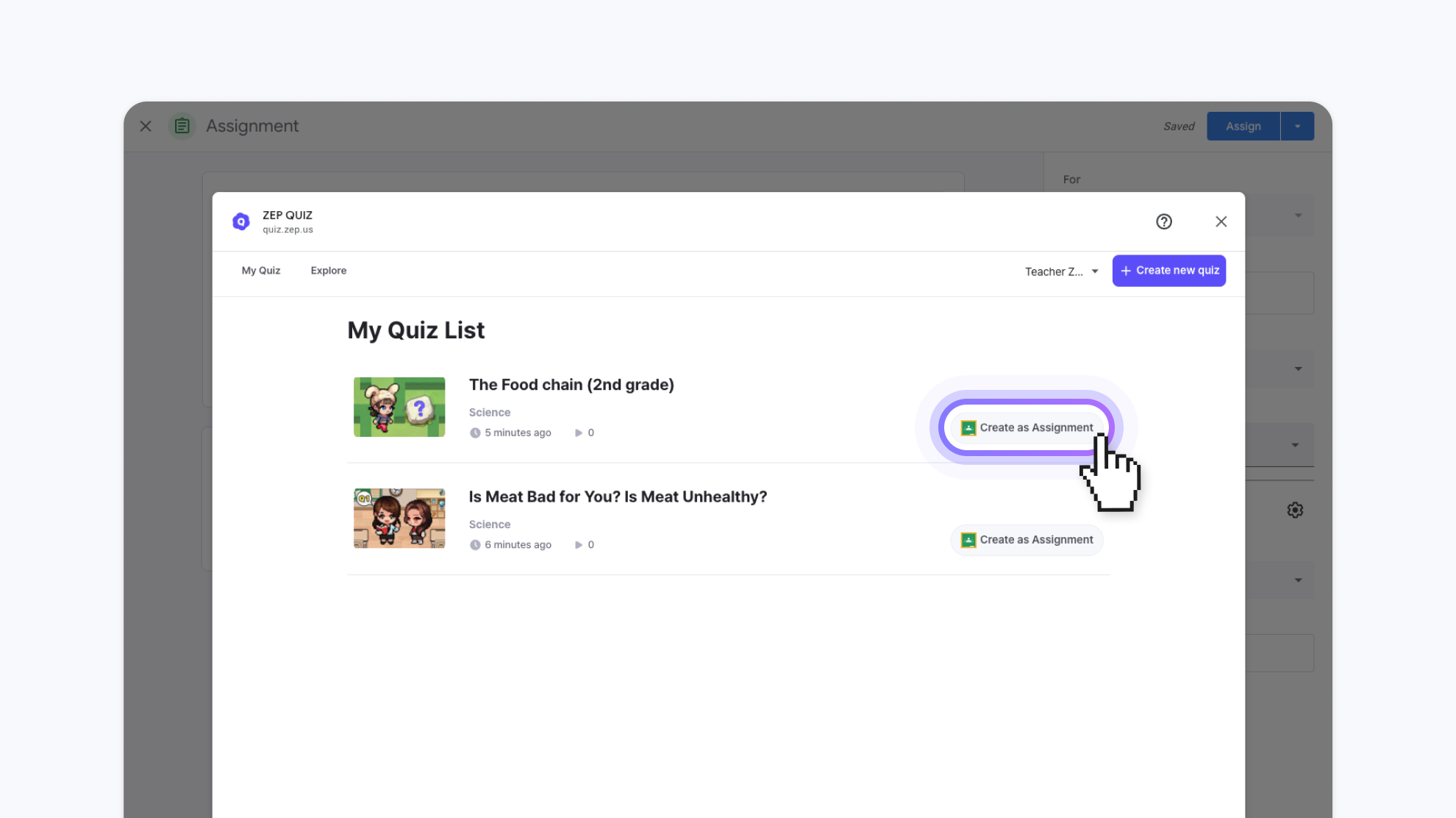
Task: Click the Assignment clipboard icon
Action: coord(182,126)
